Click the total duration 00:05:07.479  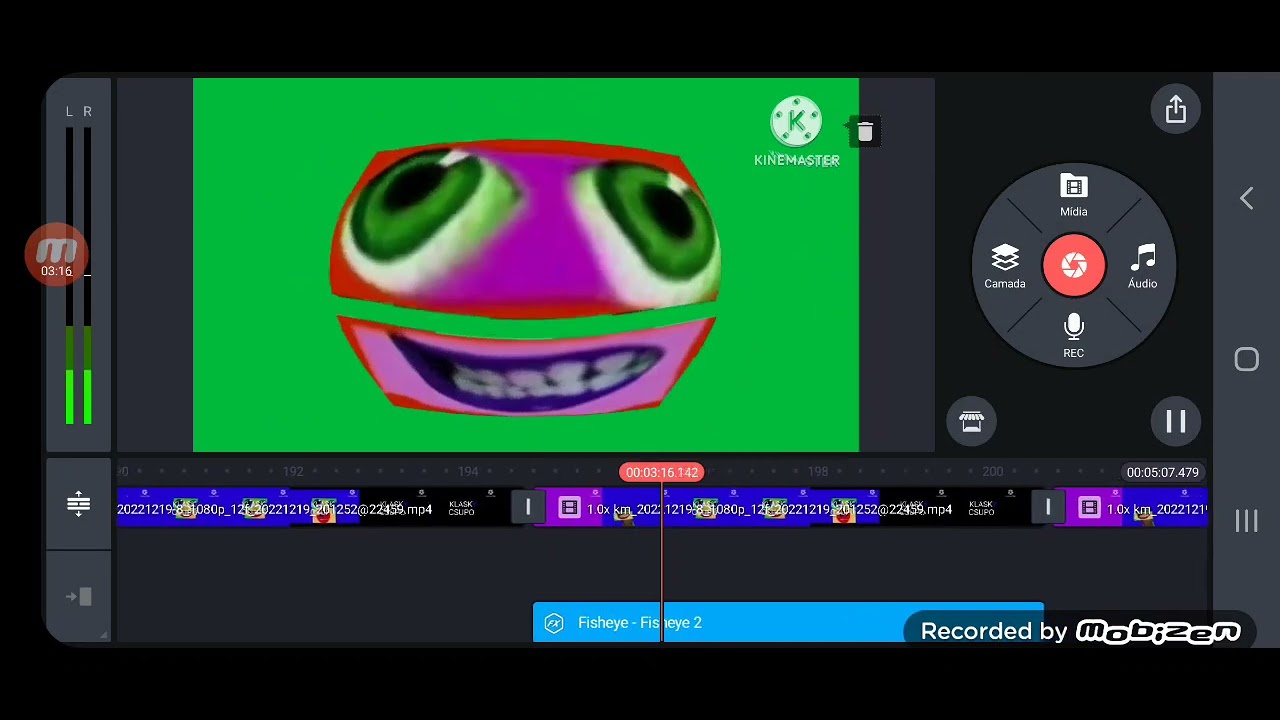1162,472
